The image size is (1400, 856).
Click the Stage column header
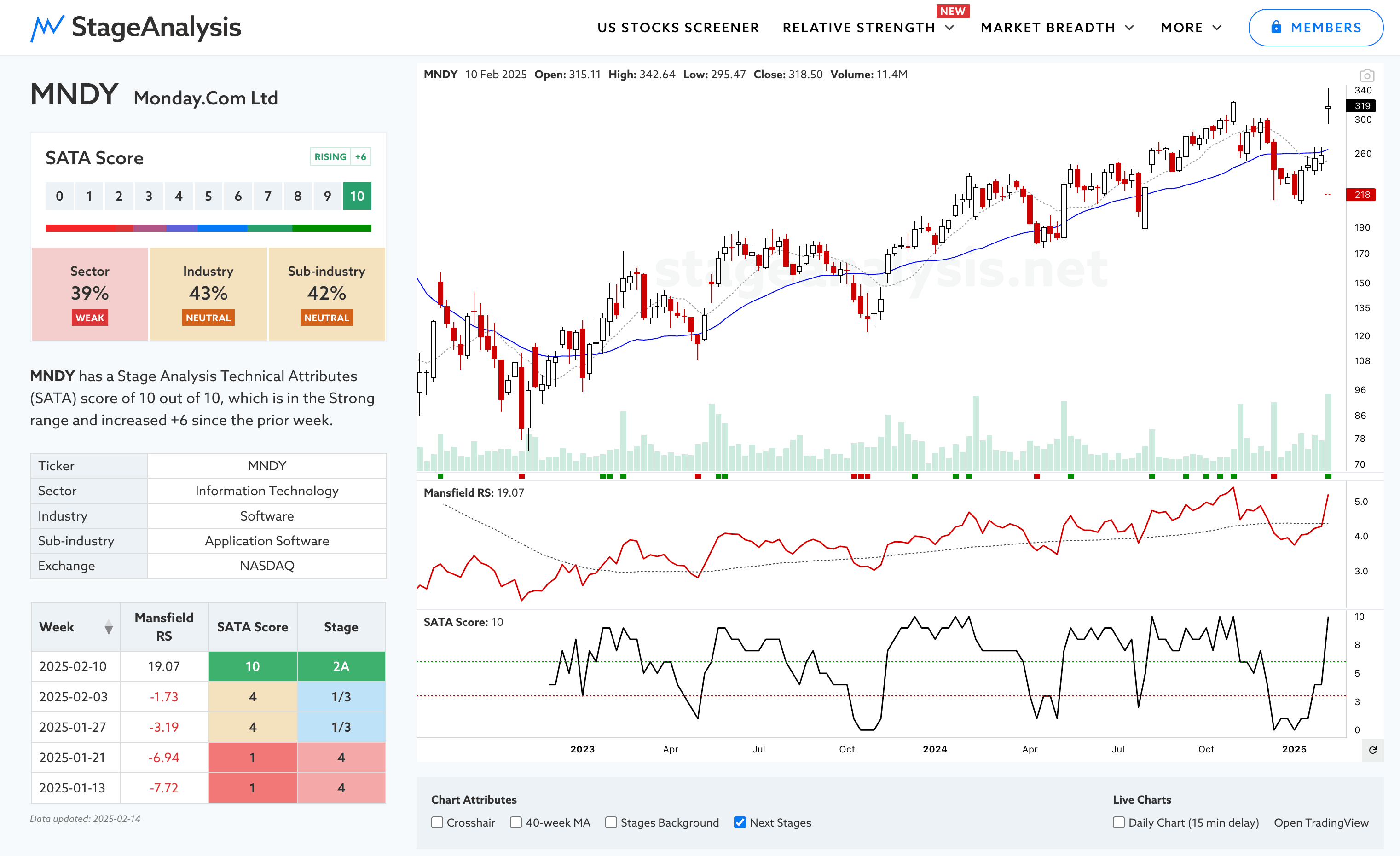pos(341,626)
